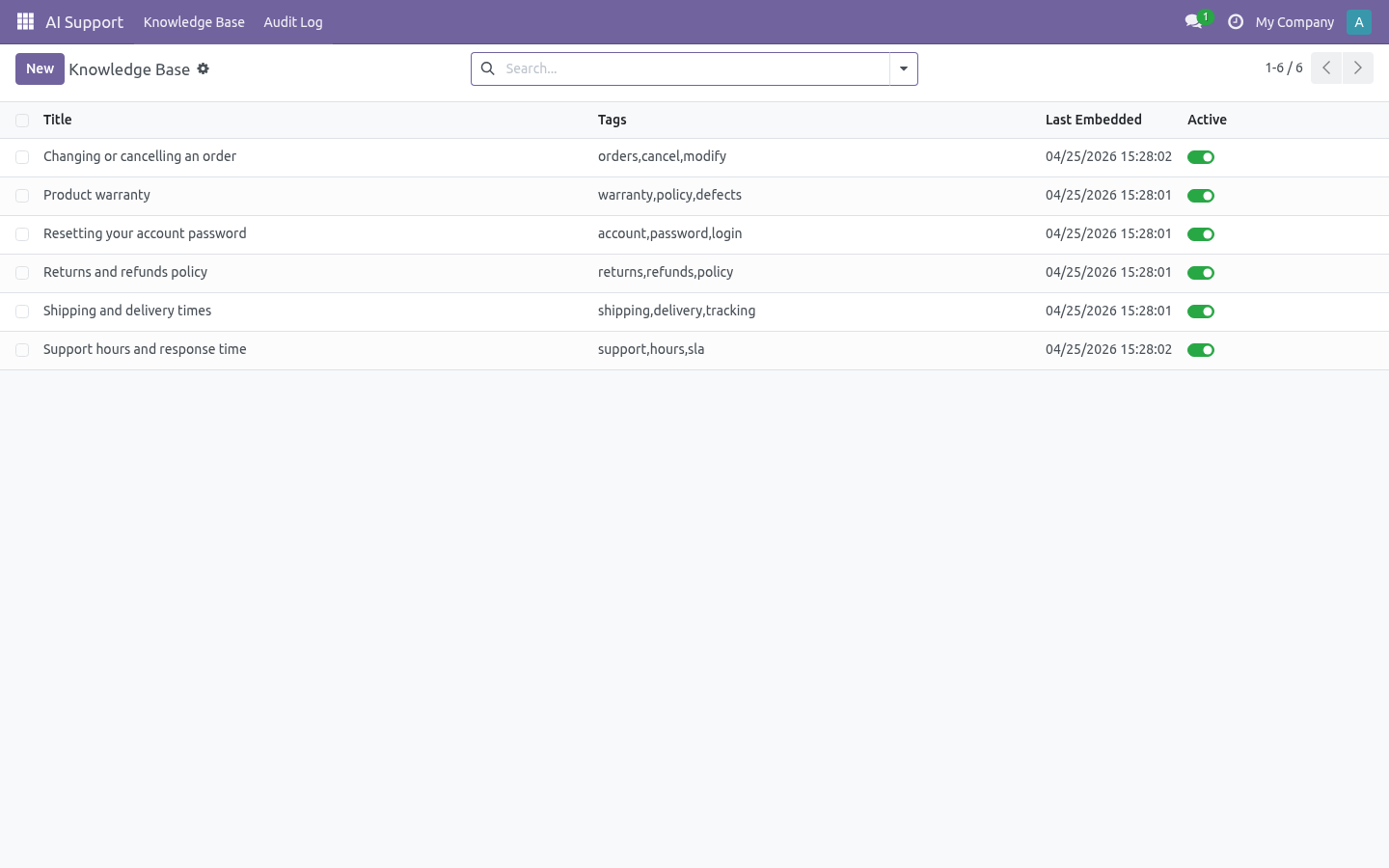The height and width of the screenshot is (868, 1389).
Task: Click the 1-6 / 6 pager counter
Action: point(1284,68)
